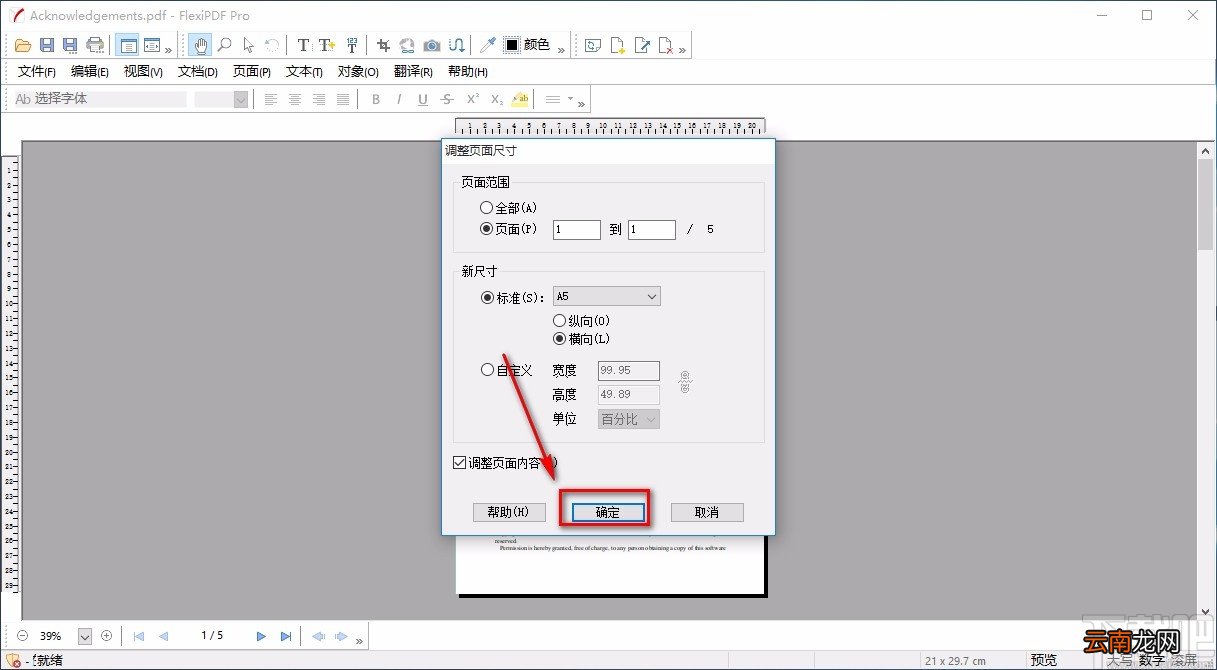Screen dimensions: 1217x670
Task: Click the text highlight ab icon
Action: tap(520, 99)
